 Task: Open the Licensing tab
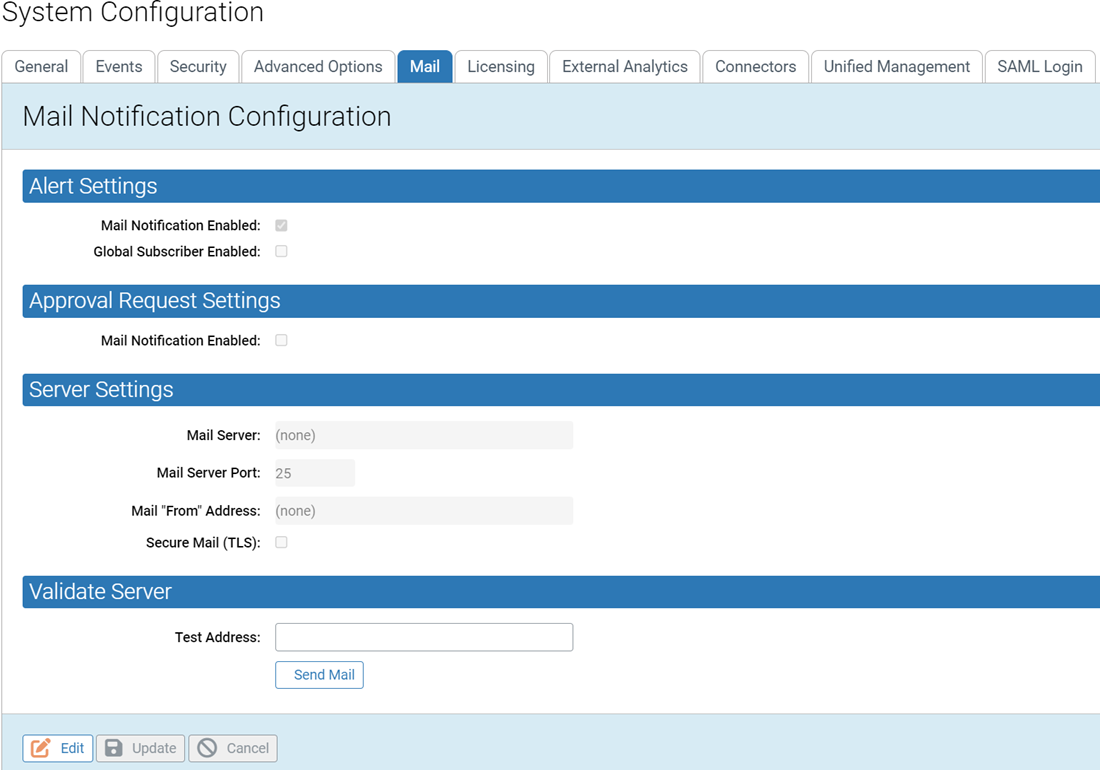click(501, 66)
